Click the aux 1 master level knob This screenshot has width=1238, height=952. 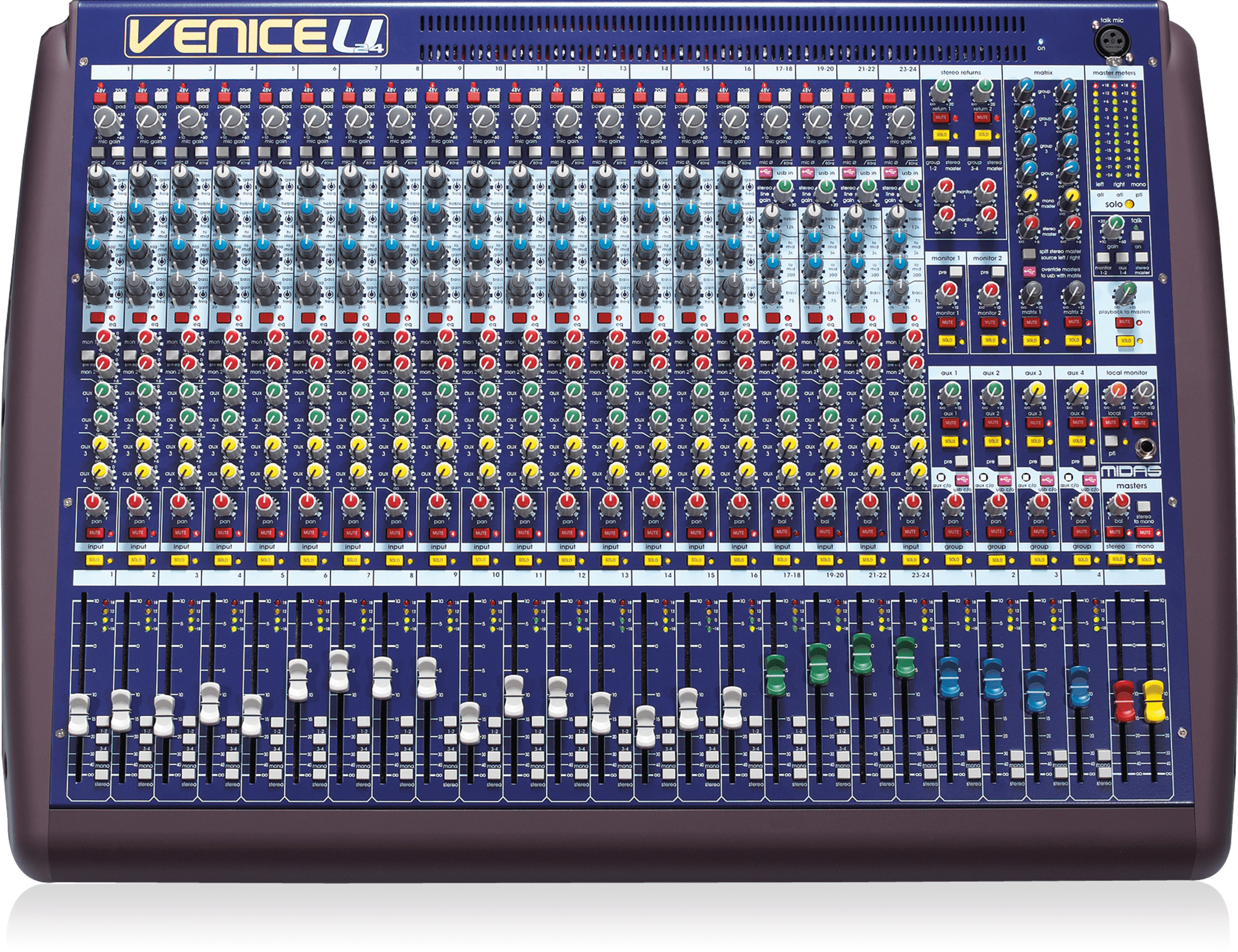[x=950, y=393]
